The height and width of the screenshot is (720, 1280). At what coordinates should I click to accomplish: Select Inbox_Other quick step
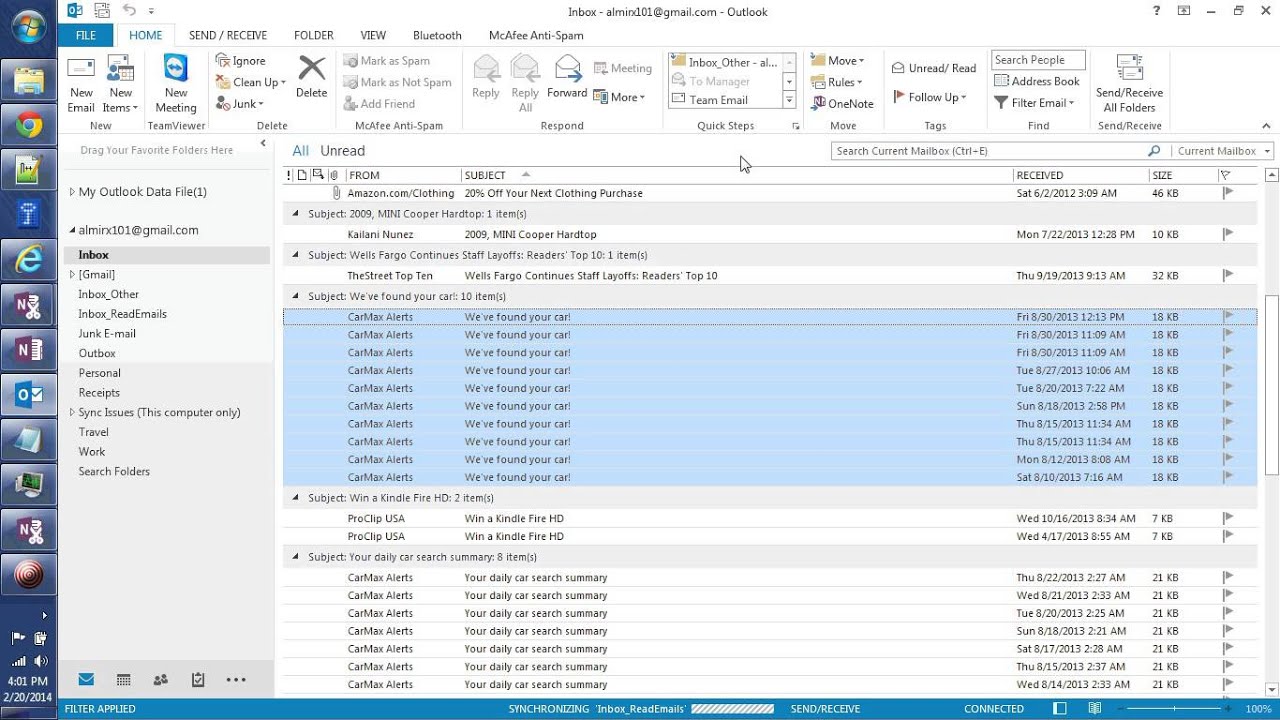pyautogui.click(x=724, y=62)
